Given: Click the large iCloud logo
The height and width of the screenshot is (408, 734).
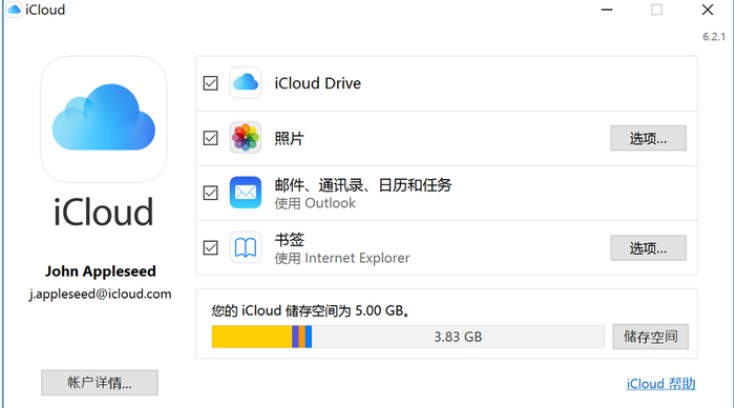Looking at the screenshot, I should [103, 118].
